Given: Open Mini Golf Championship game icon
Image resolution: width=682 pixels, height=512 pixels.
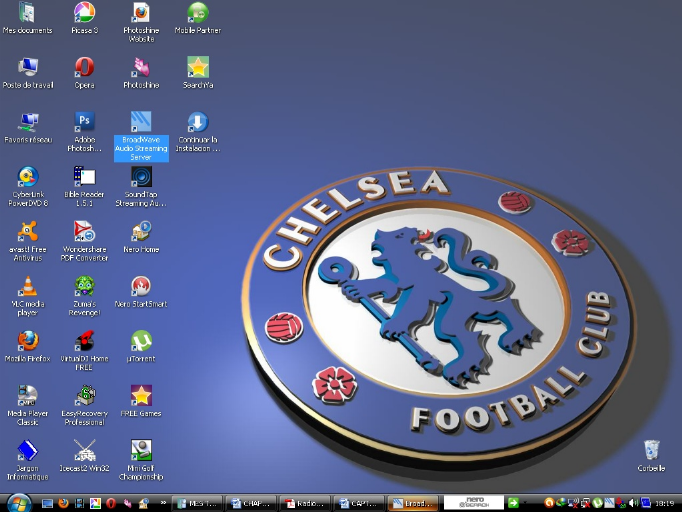Looking at the screenshot, I should tap(141, 461).
